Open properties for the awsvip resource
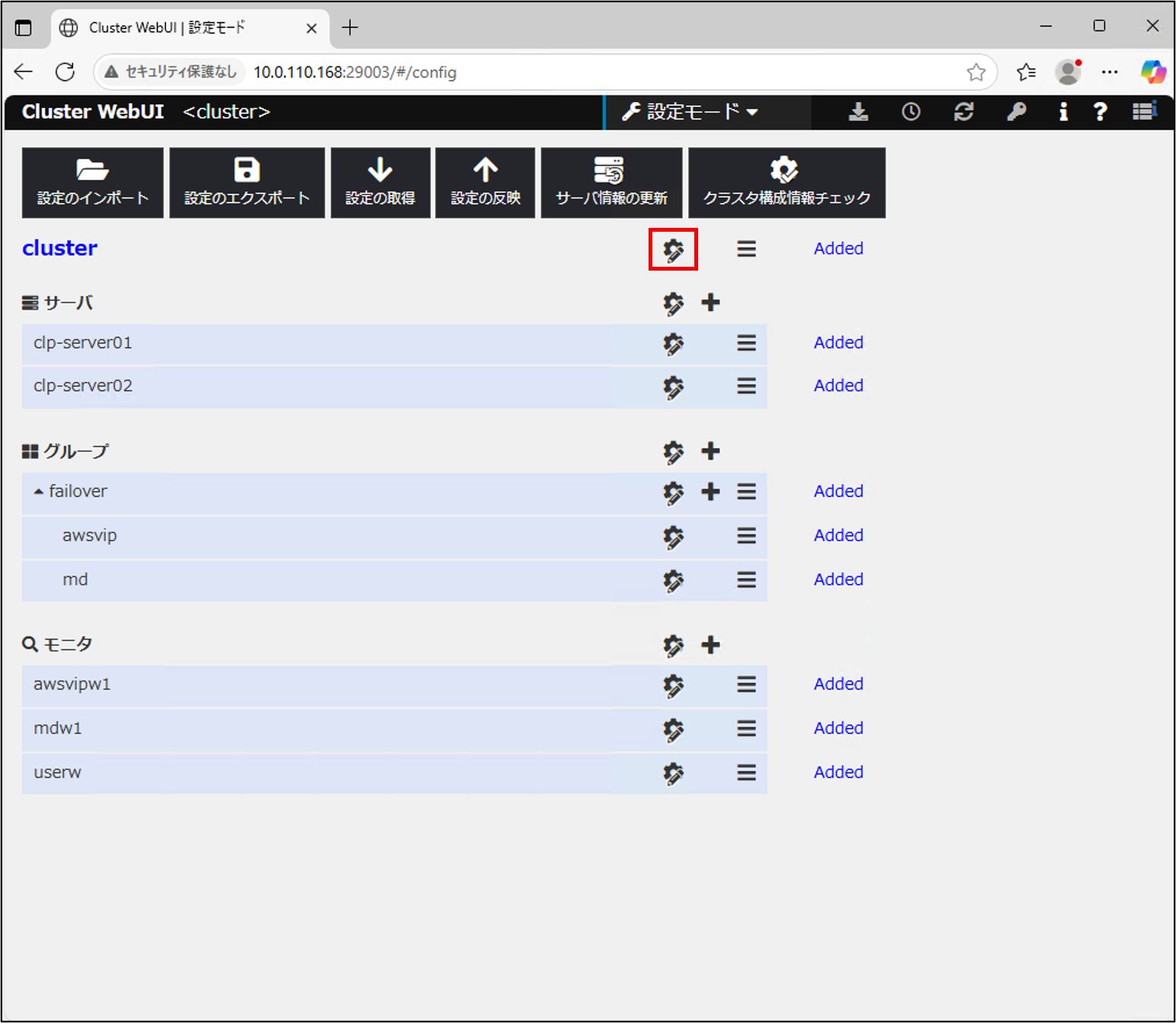This screenshot has width=1176, height=1023. 673,537
